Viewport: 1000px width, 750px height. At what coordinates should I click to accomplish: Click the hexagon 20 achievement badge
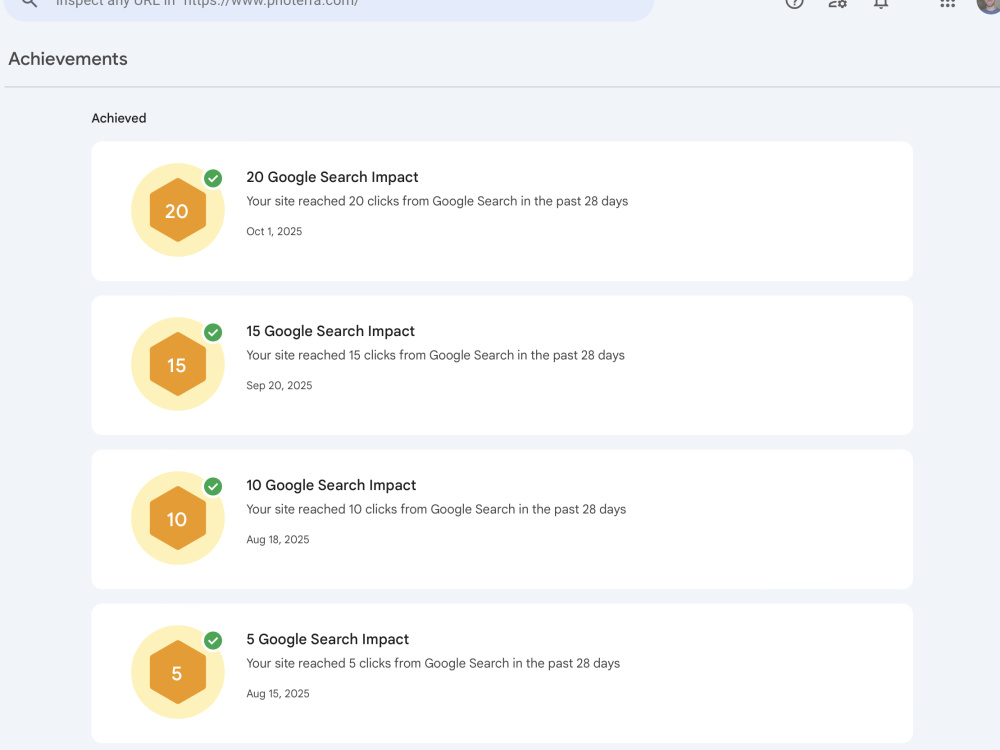177,210
